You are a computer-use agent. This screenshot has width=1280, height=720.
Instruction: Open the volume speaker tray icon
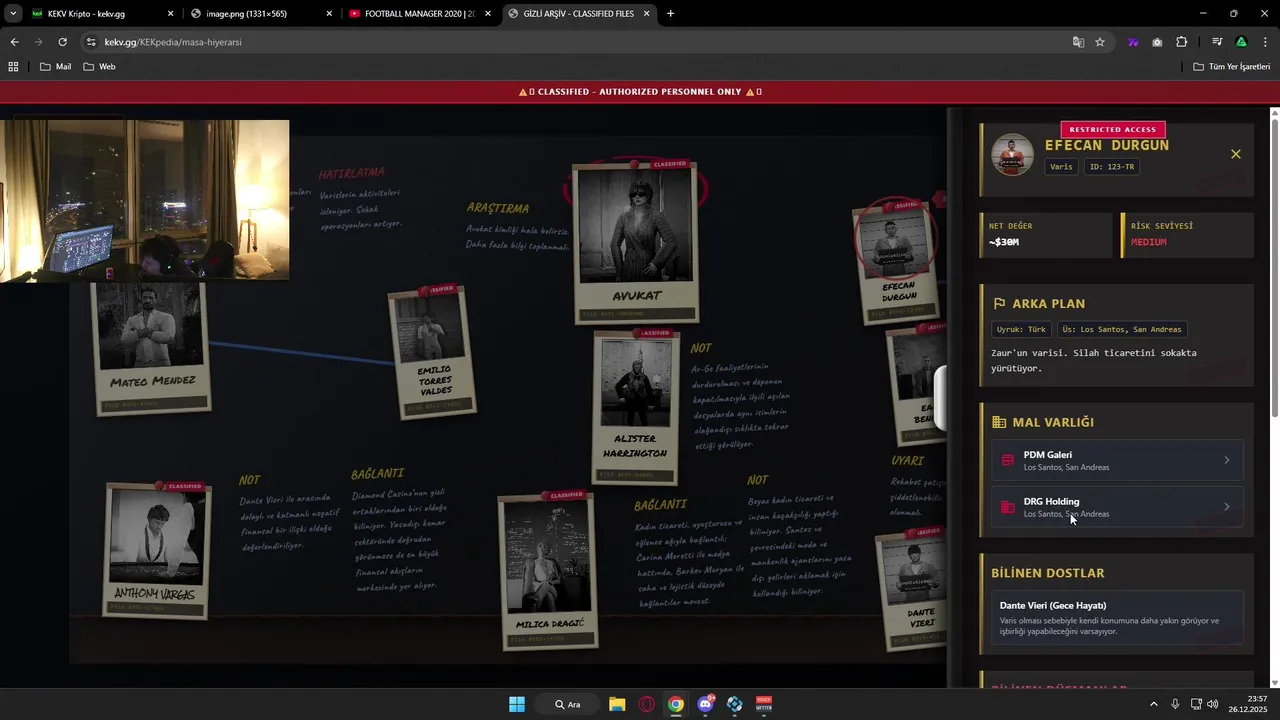1213,704
